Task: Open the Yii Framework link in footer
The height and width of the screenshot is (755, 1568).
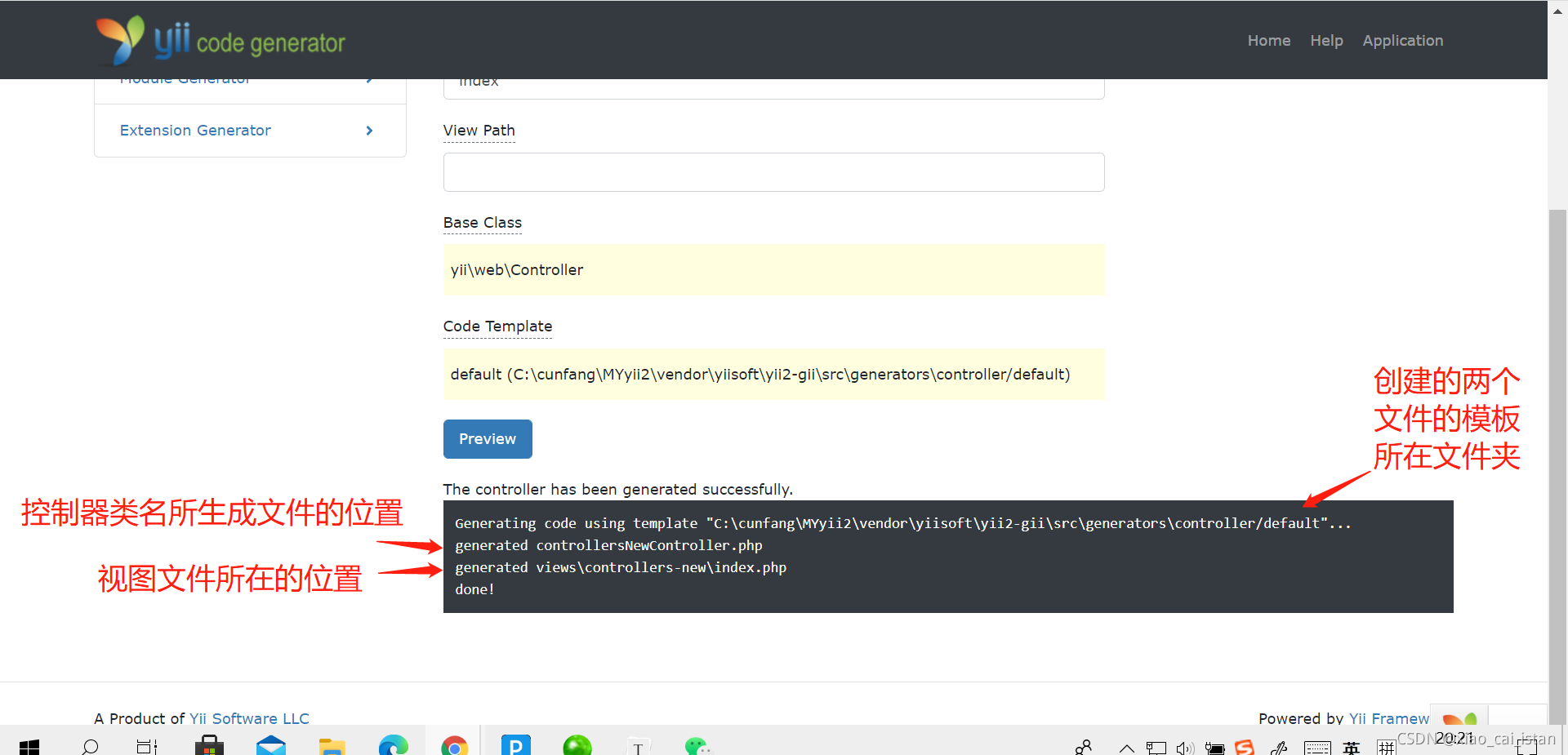Action: pos(1388,718)
